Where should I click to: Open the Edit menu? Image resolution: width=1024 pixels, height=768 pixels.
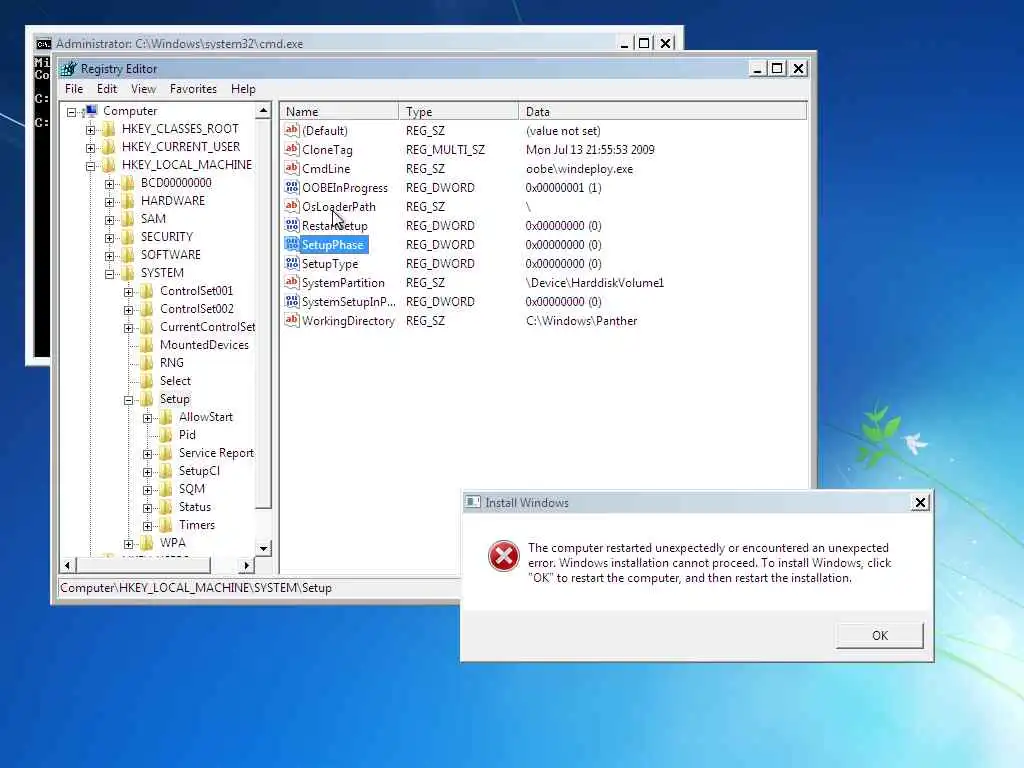pyautogui.click(x=107, y=89)
